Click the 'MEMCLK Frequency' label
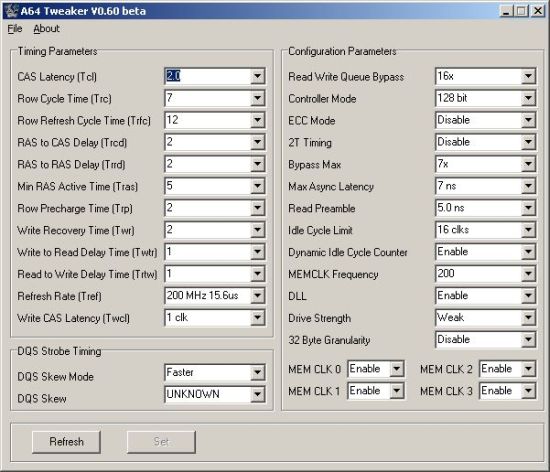550x472 pixels. click(333, 274)
